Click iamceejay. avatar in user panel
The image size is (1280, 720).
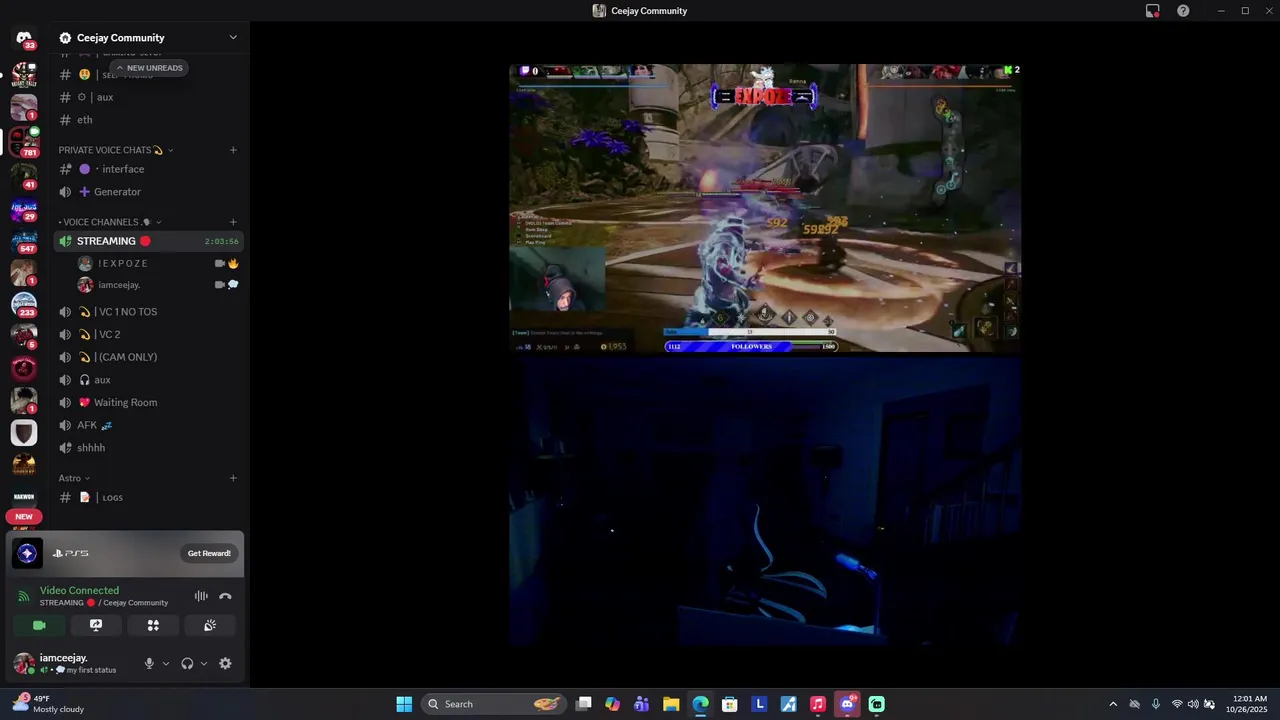click(23, 663)
